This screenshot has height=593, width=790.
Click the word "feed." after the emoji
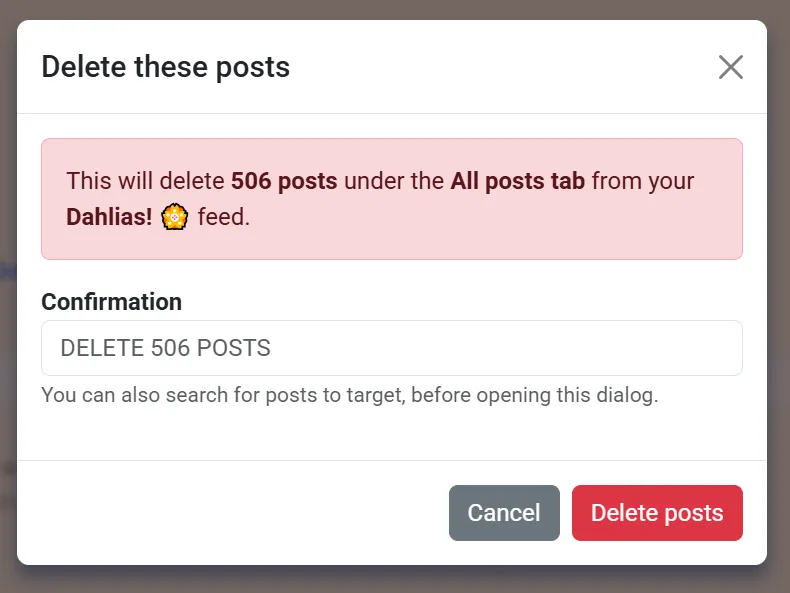click(x=224, y=216)
